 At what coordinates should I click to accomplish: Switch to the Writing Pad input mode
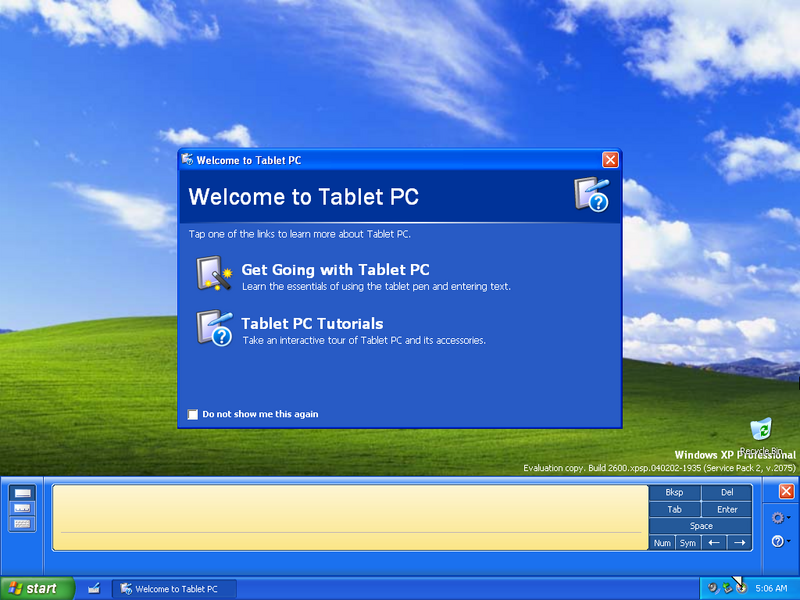(22, 493)
